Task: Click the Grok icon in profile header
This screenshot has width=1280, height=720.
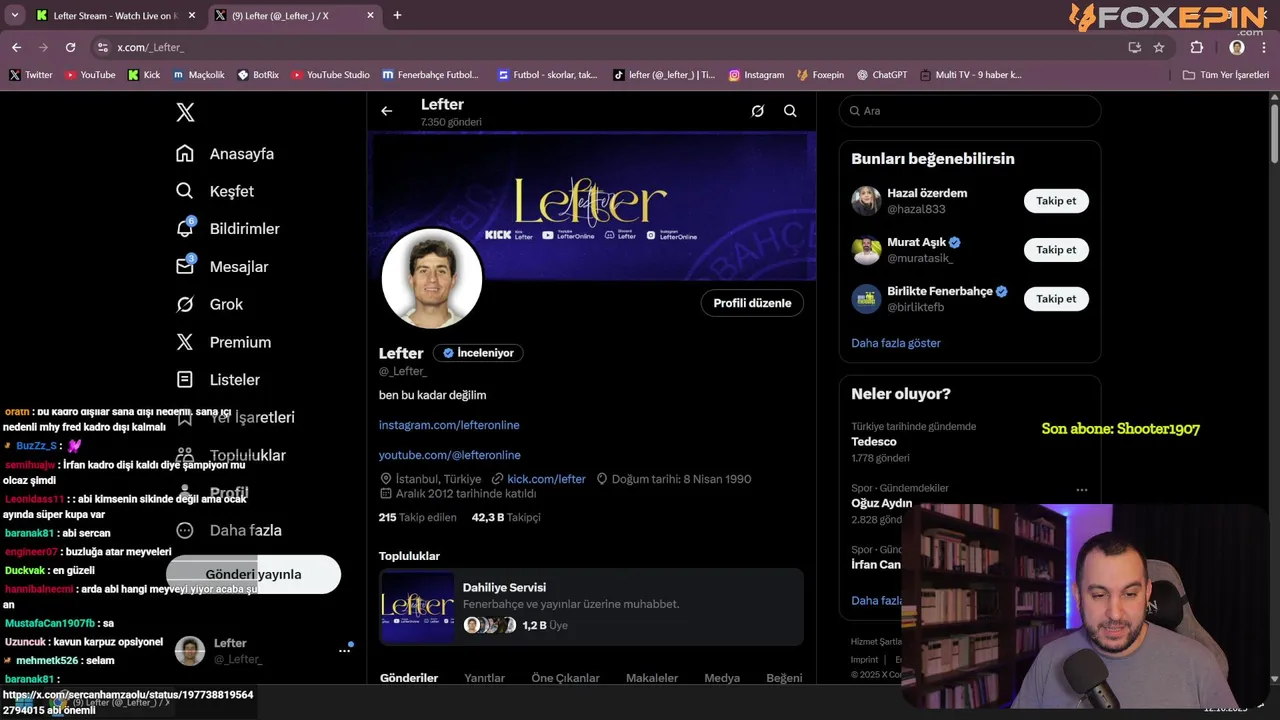Action: 758,111
